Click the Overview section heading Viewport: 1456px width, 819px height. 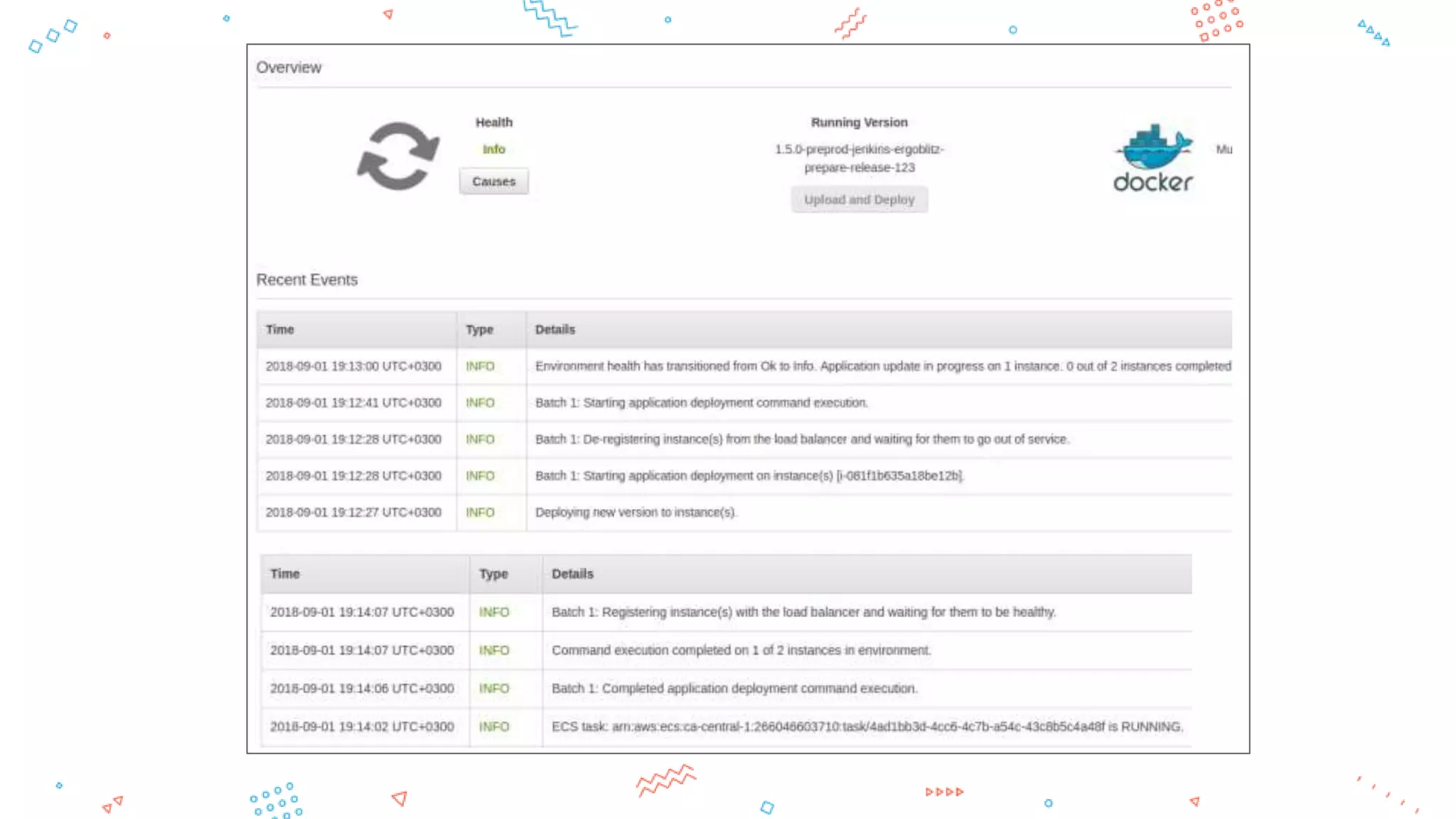289,68
